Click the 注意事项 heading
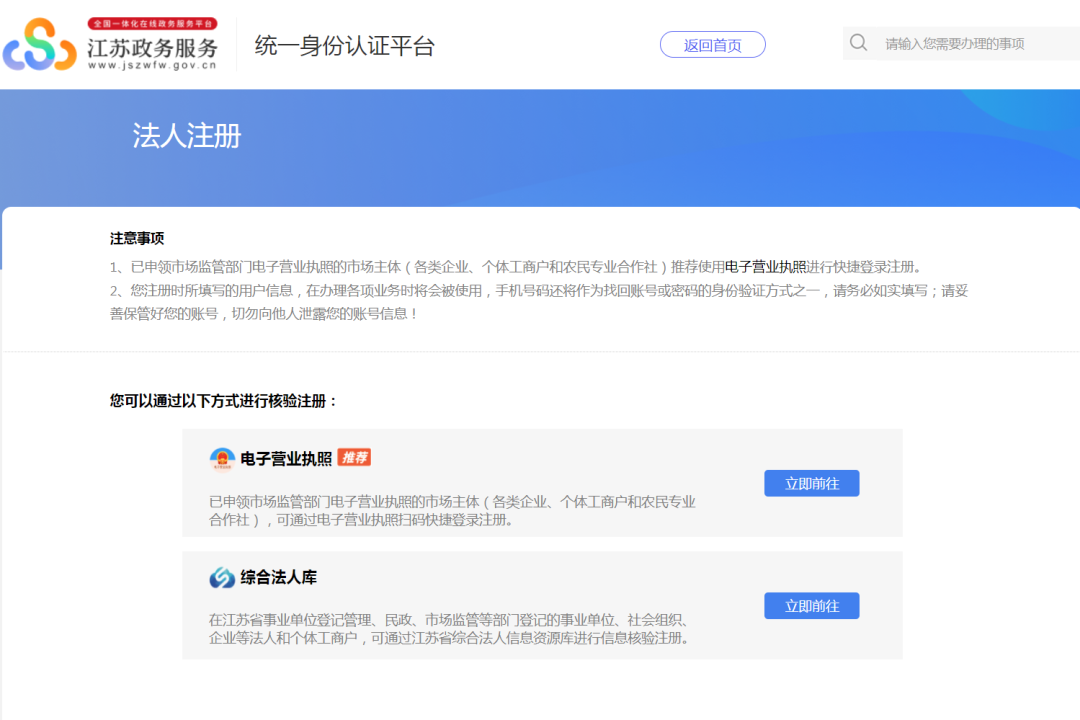Viewport: 1080px width, 720px height. pyautogui.click(x=137, y=239)
